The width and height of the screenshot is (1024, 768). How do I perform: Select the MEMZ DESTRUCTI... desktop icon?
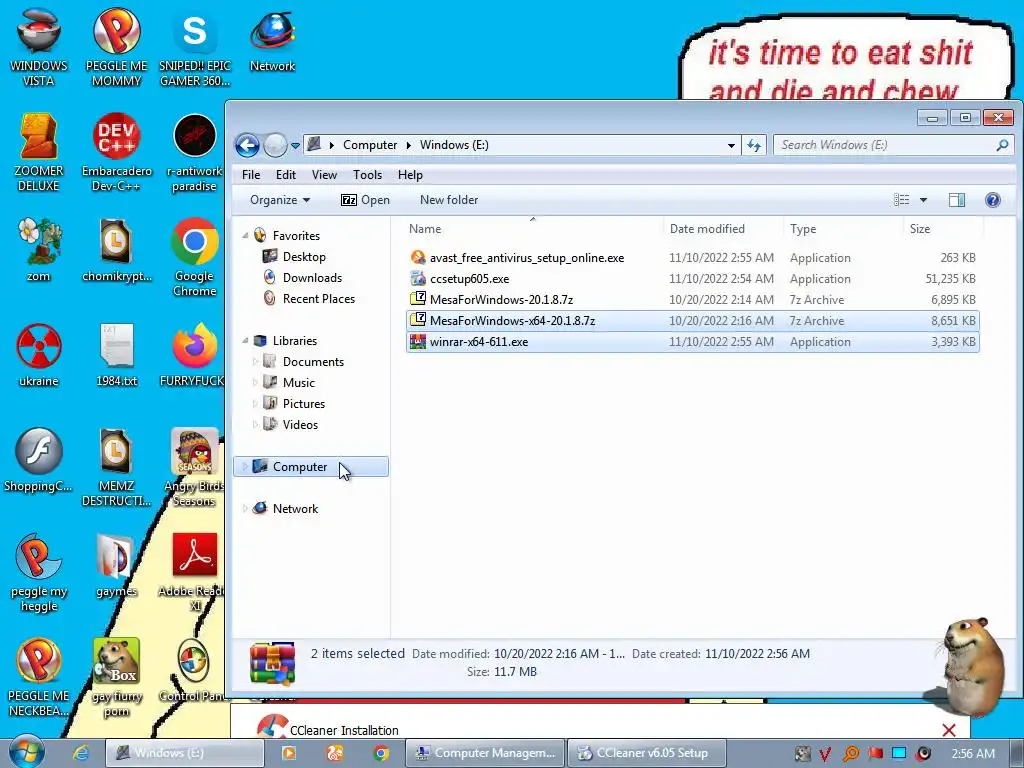116,467
